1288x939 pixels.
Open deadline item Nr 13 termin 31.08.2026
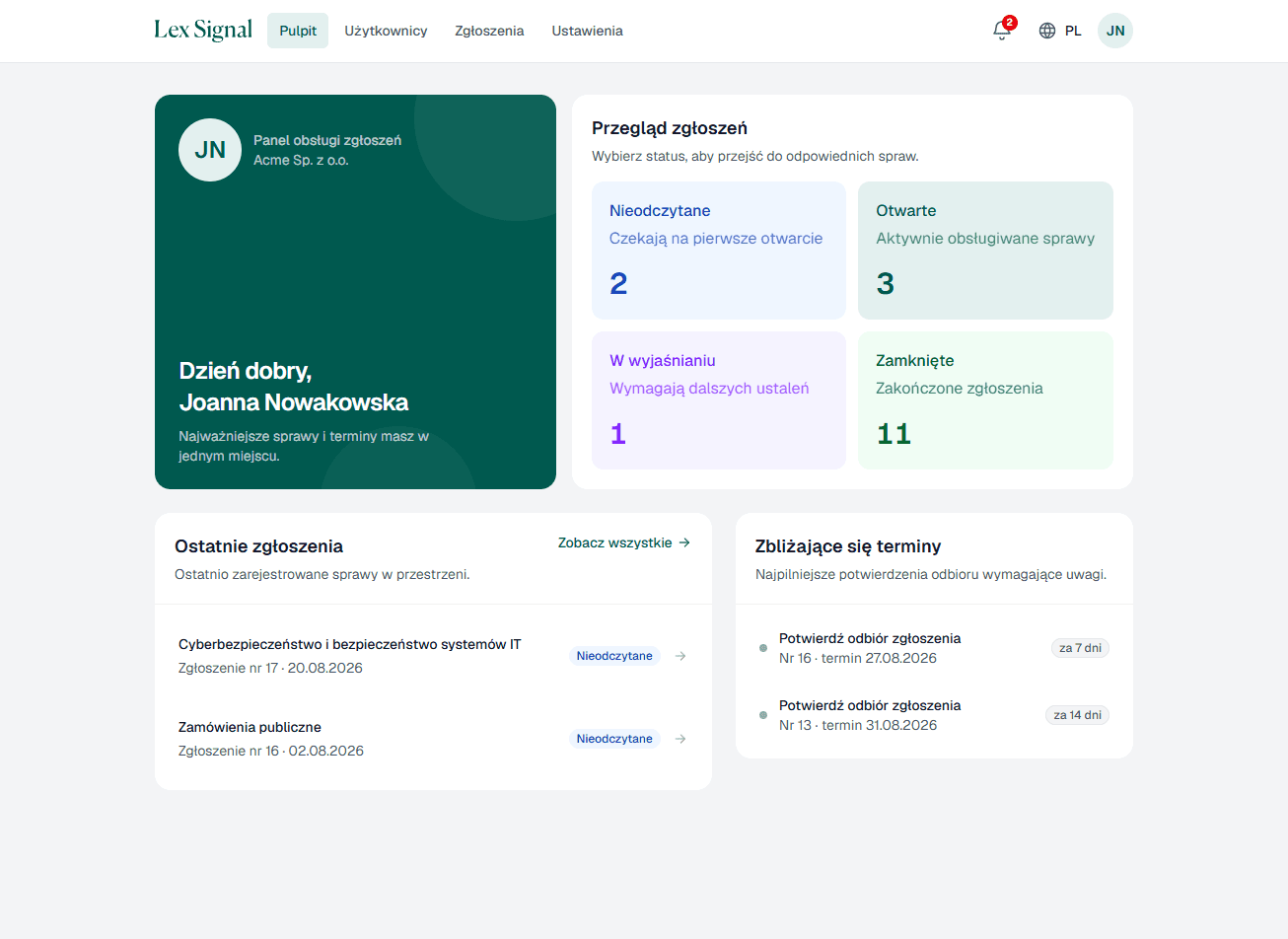coord(934,715)
